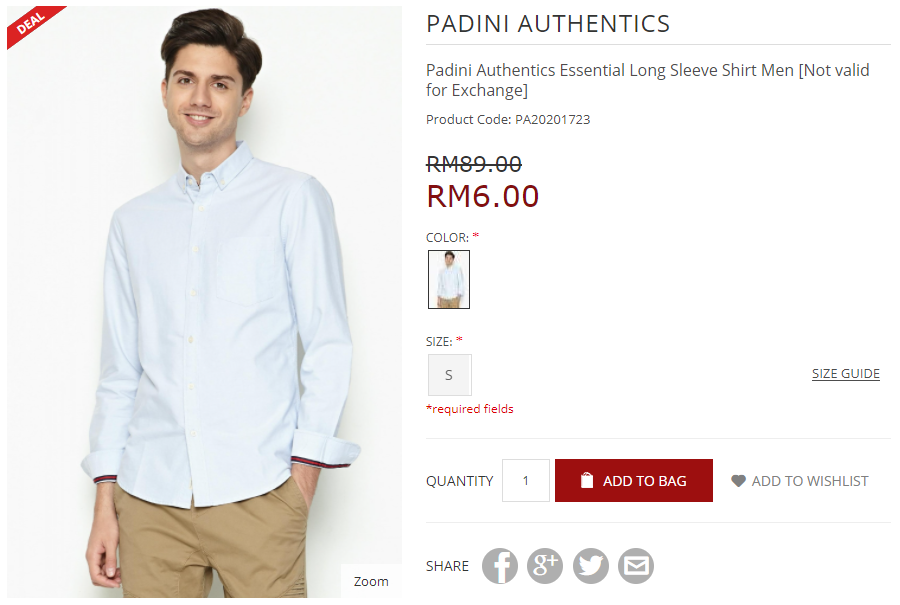Select size S option
The image size is (900, 605).
[x=449, y=375]
